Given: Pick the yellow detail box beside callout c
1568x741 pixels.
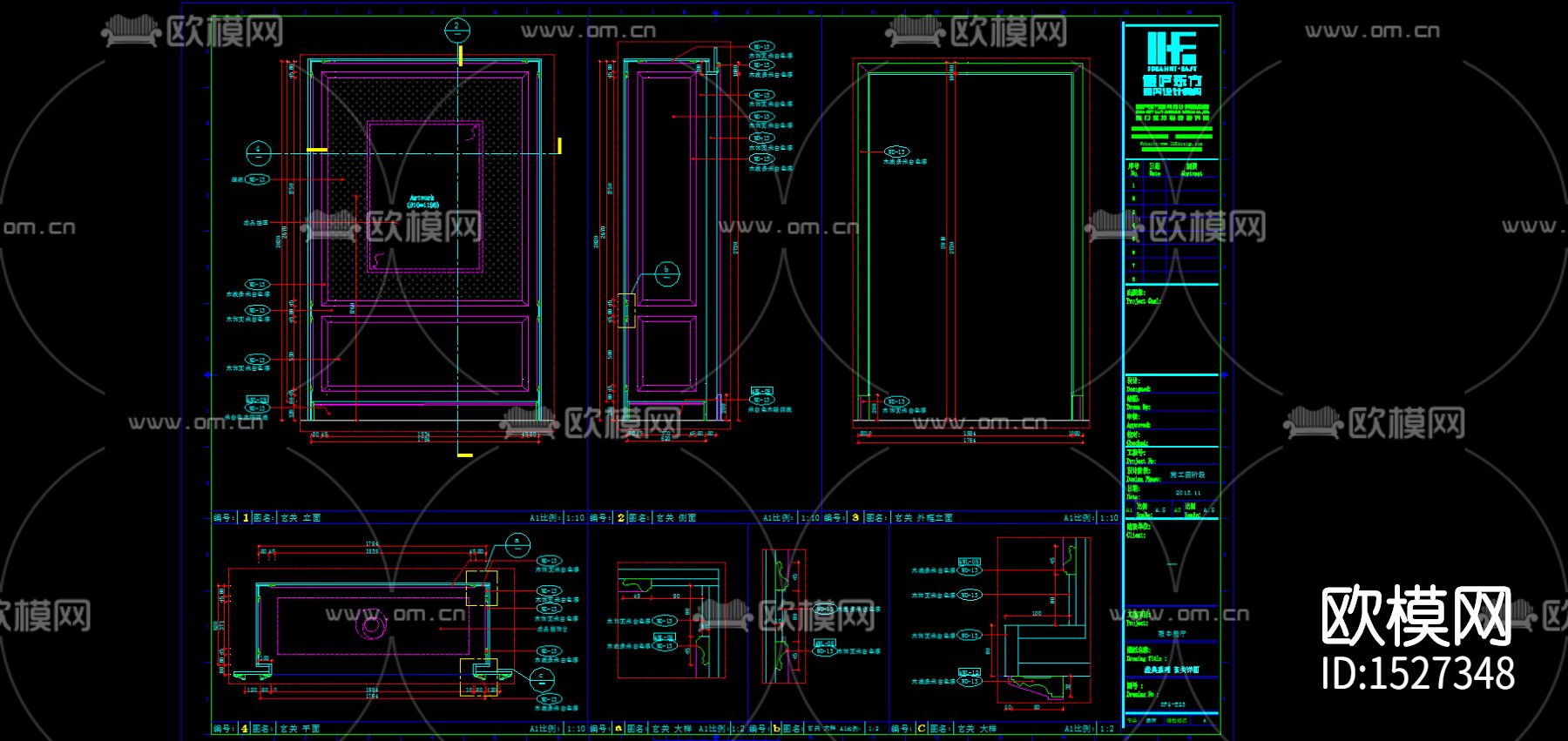Looking at the screenshot, I should click(x=478, y=677).
